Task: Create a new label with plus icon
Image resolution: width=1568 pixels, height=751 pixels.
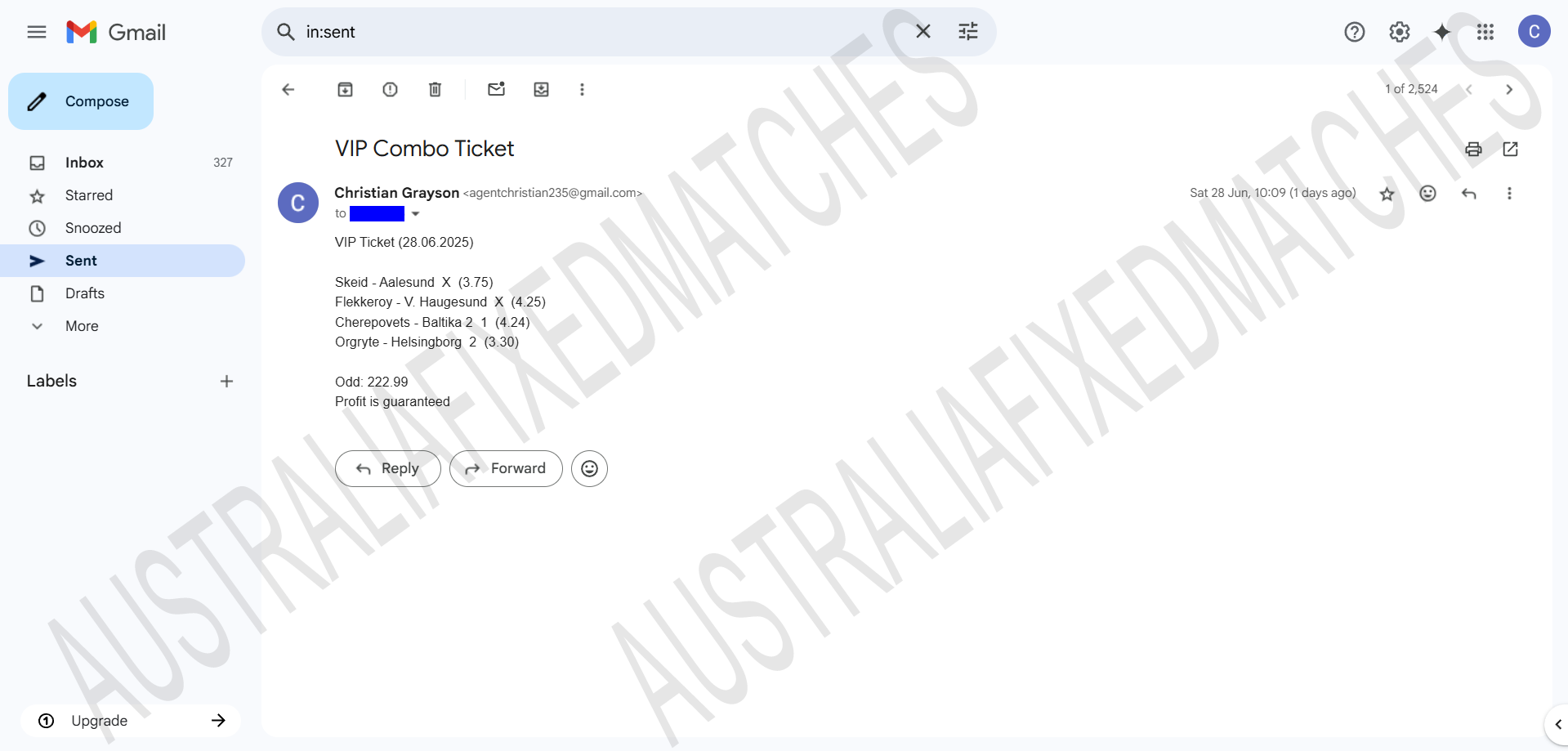Action: pyautogui.click(x=226, y=382)
